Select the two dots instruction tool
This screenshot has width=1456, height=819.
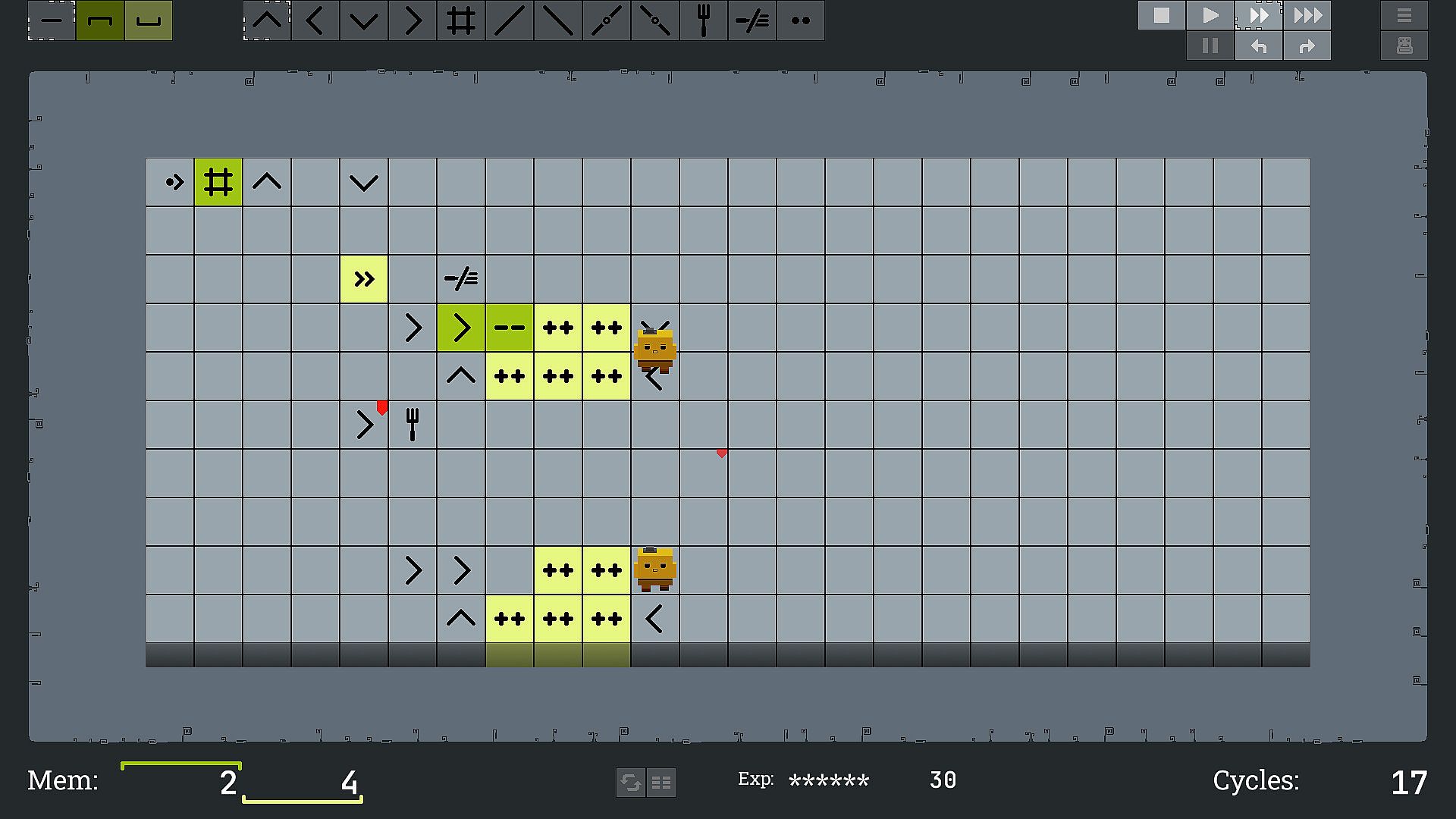(801, 20)
